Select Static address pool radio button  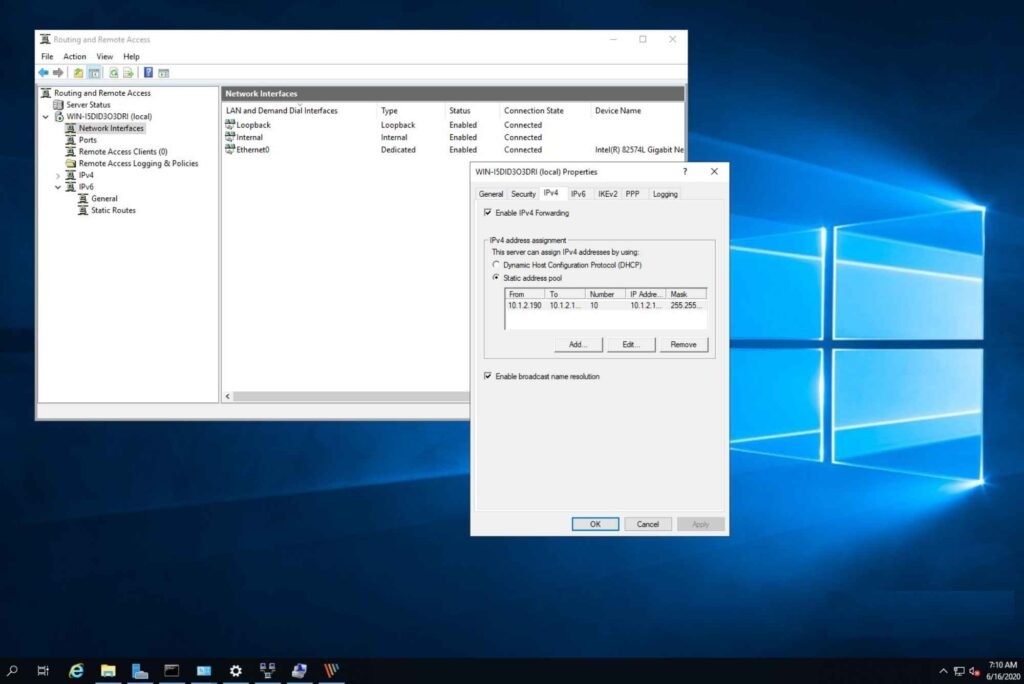tap(496, 278)
